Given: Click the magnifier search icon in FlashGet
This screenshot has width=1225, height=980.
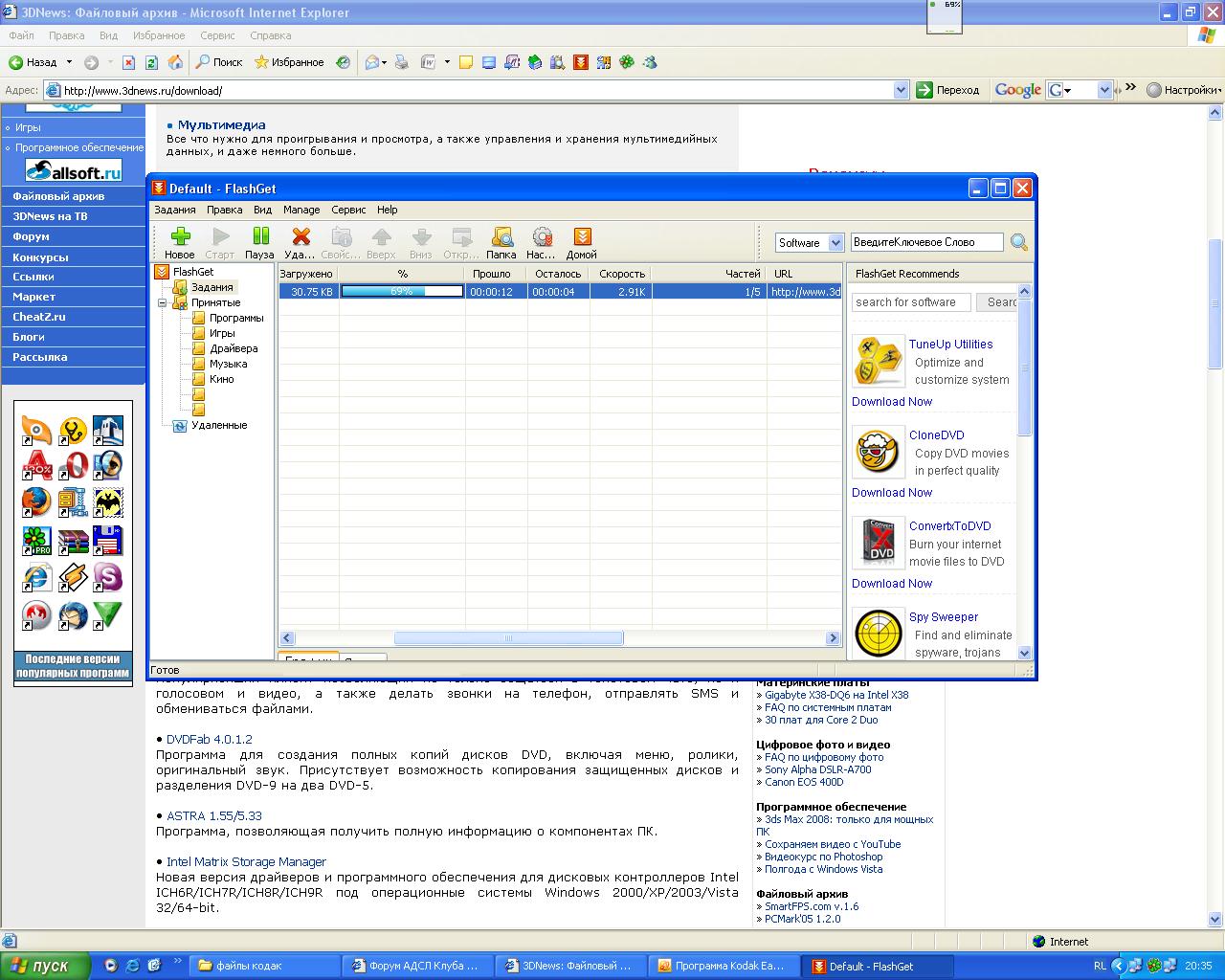Looking at the screenshot, I should point(1019,243).
